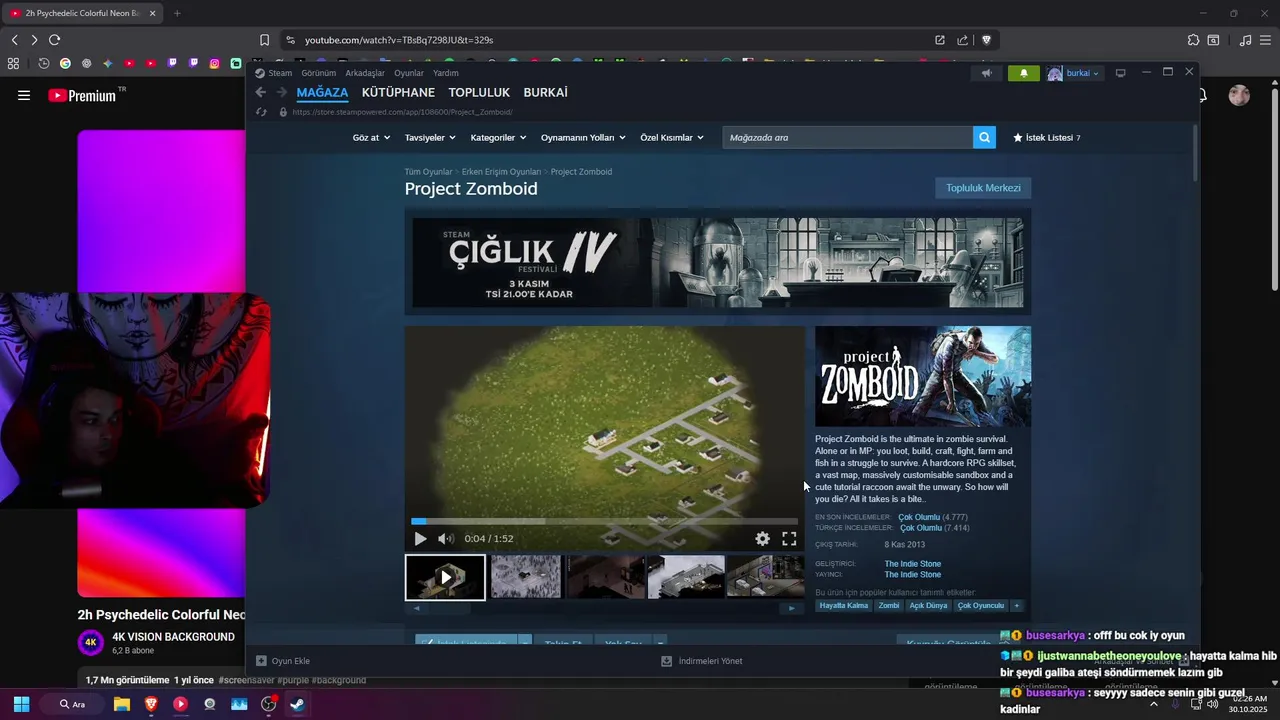Open The Indie Stone developer link
This screenshot has width=1280, height=720.
click(x=912, y=564)
